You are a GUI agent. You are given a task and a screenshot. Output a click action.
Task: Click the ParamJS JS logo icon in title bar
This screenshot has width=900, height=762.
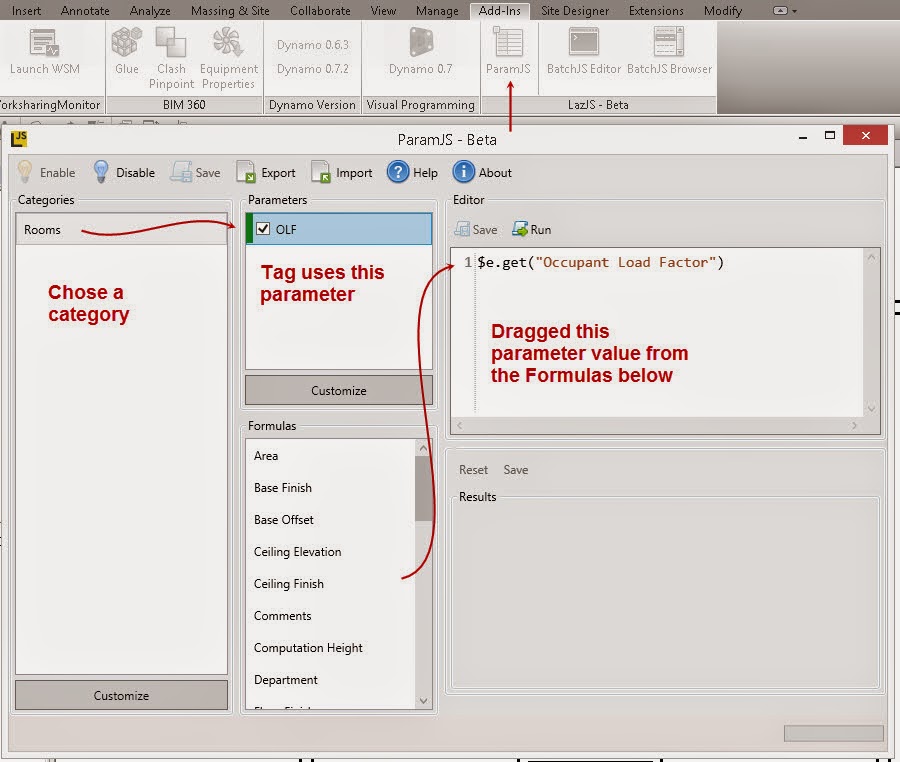pyautogui.click(x=19, y=138)
